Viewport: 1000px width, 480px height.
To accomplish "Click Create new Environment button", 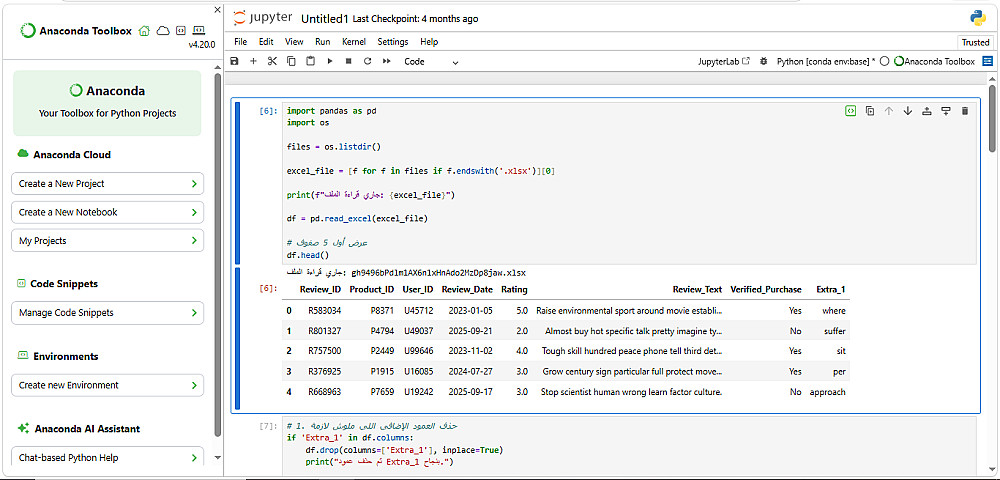I will pyautogui.click(x=108, y=385).
